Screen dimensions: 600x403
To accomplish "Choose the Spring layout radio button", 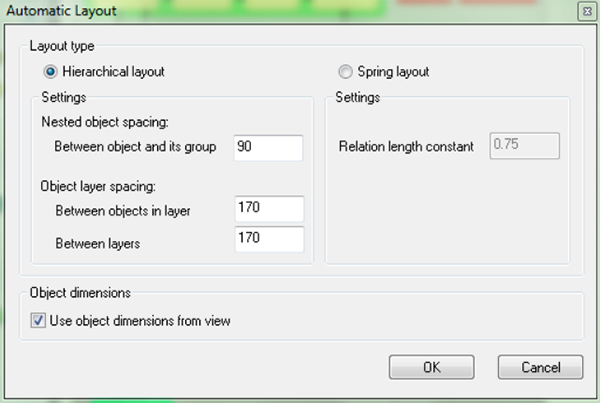I will [345, 72].
